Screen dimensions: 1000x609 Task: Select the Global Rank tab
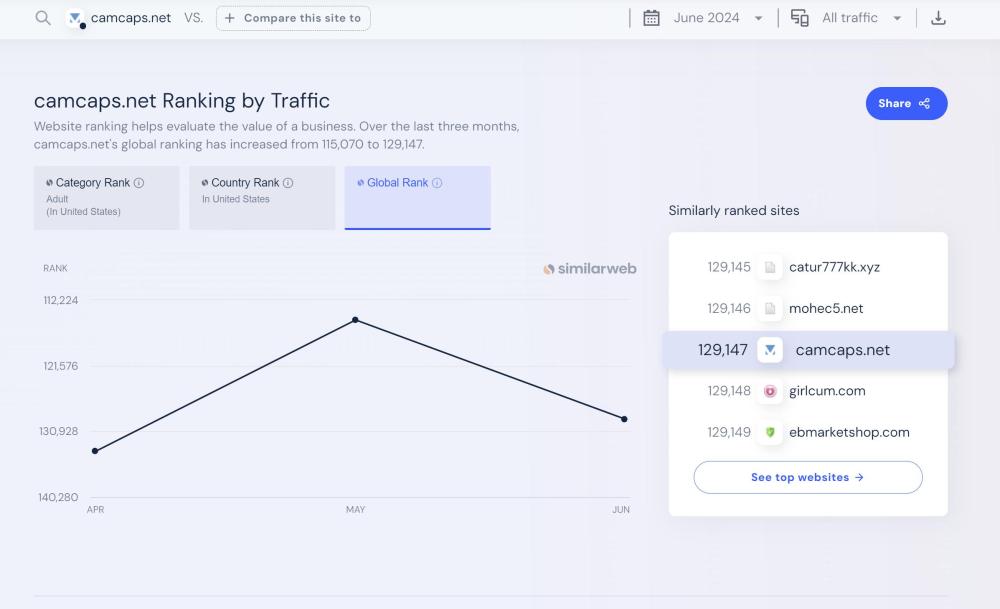[x=417, y=197]
